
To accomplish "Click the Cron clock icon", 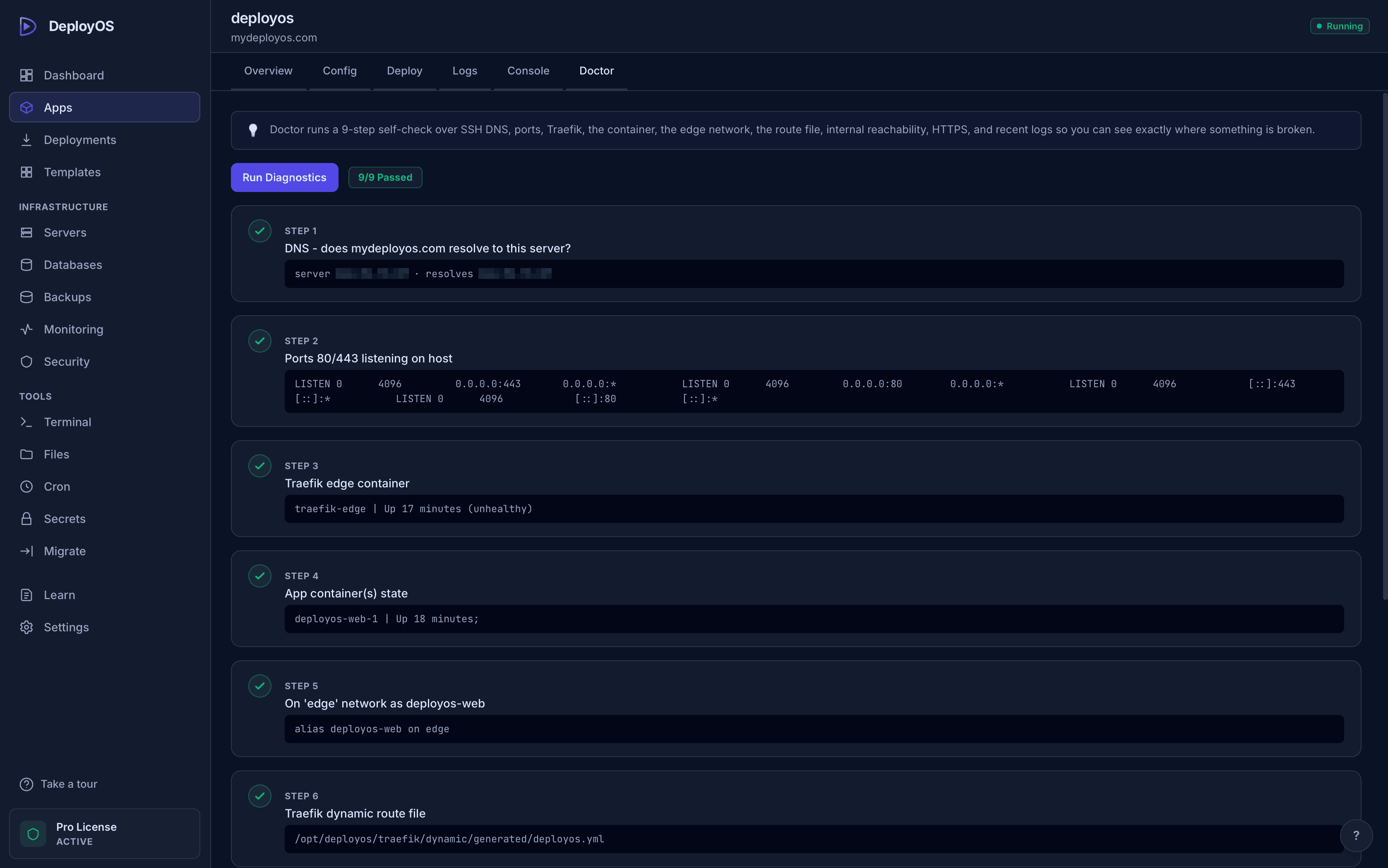I will point(26,486).
